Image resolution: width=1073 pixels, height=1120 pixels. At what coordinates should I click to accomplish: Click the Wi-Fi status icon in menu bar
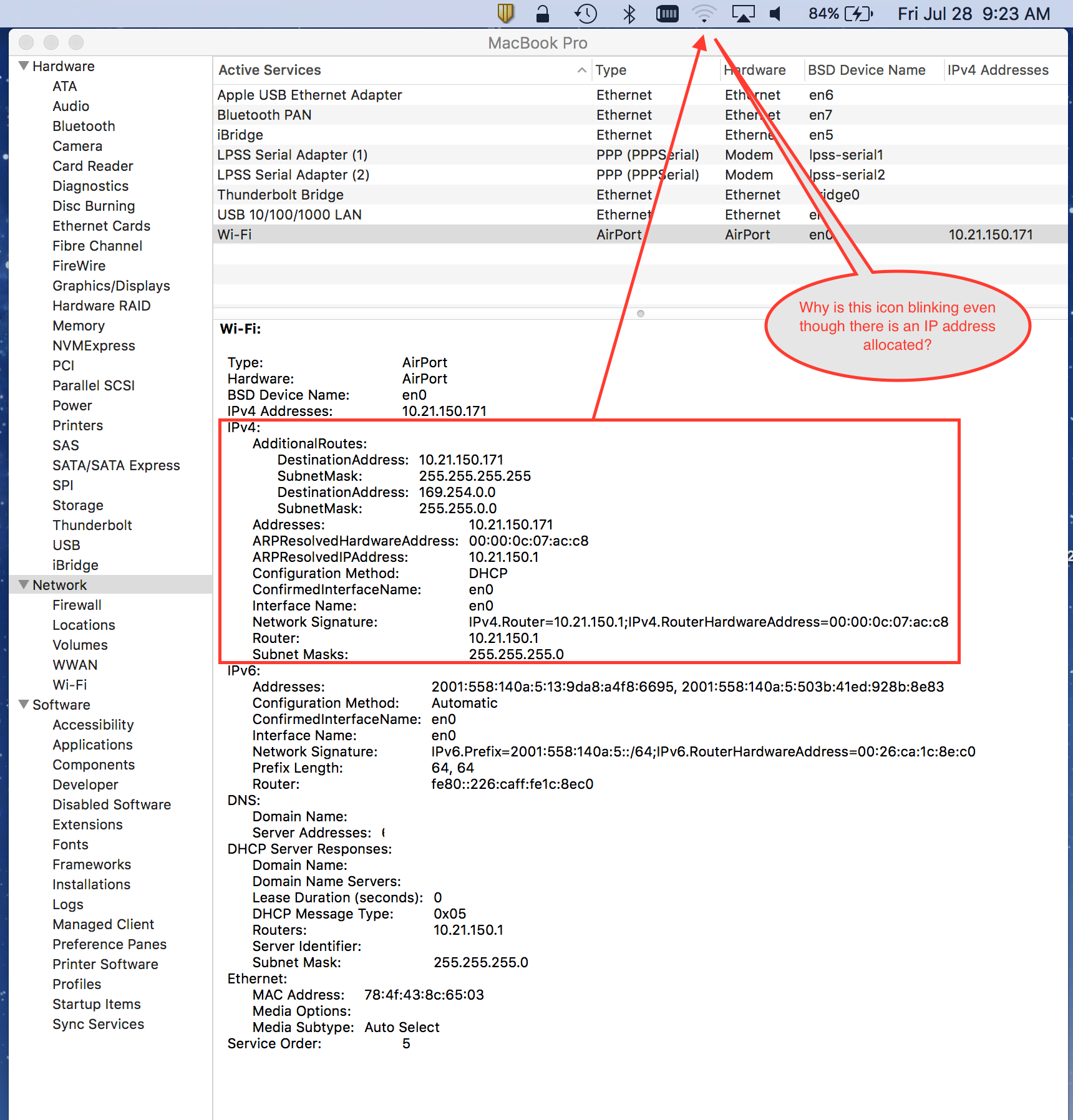pyautogui.click(x=704, y=14)
